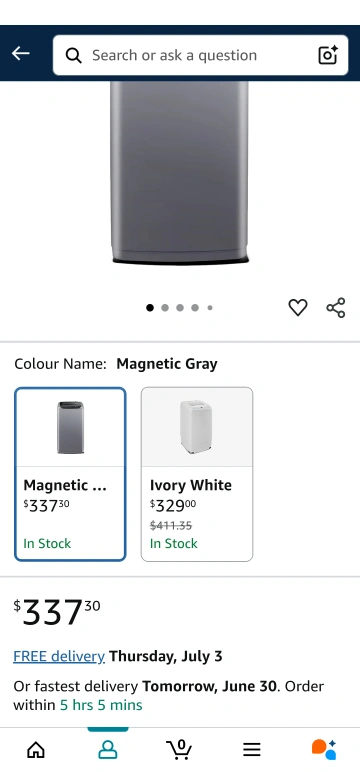360x772 pixels.
Task: Open the FREE delivery link
Action: [59, 656]
